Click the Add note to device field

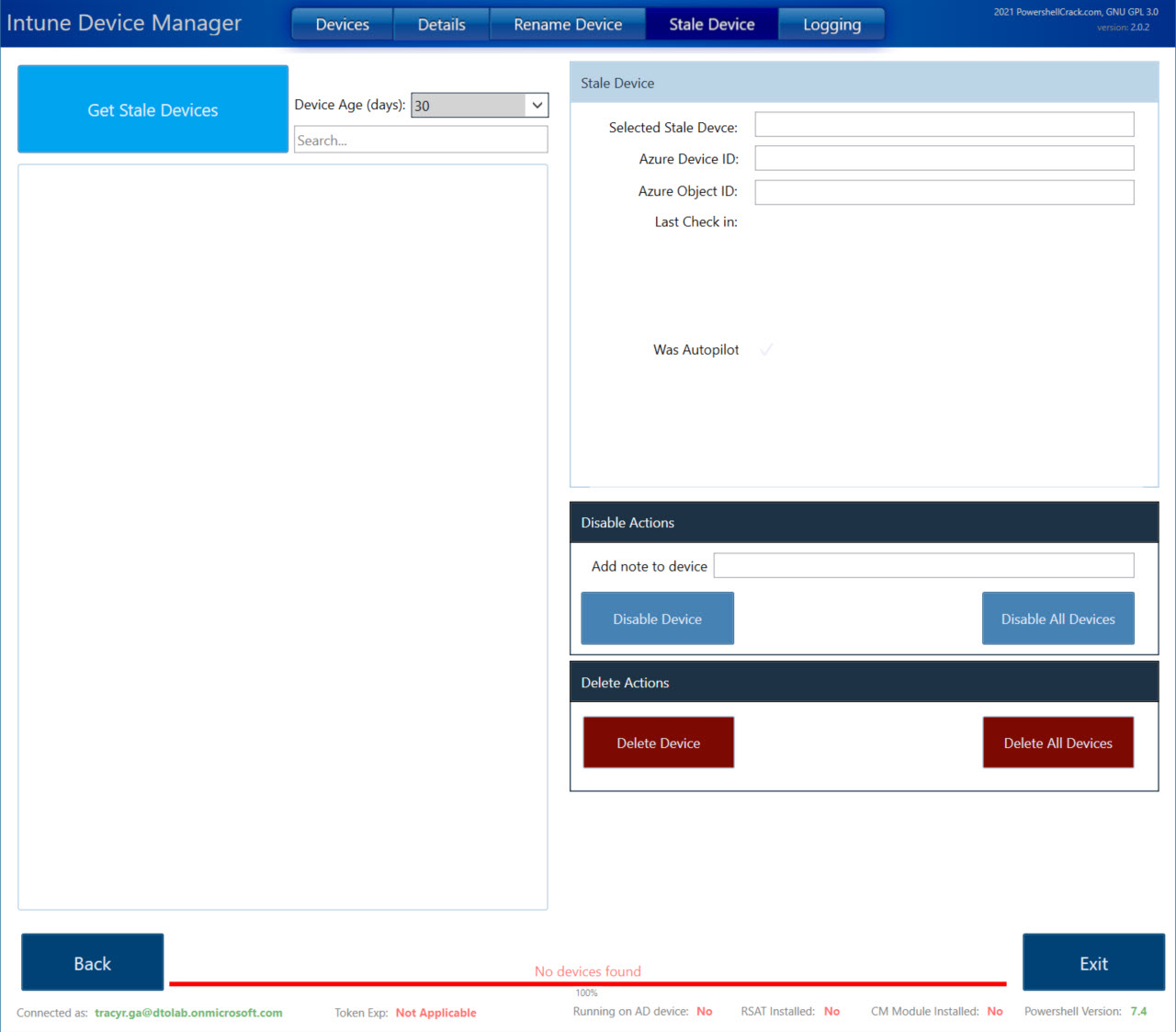tap(923, 565)
